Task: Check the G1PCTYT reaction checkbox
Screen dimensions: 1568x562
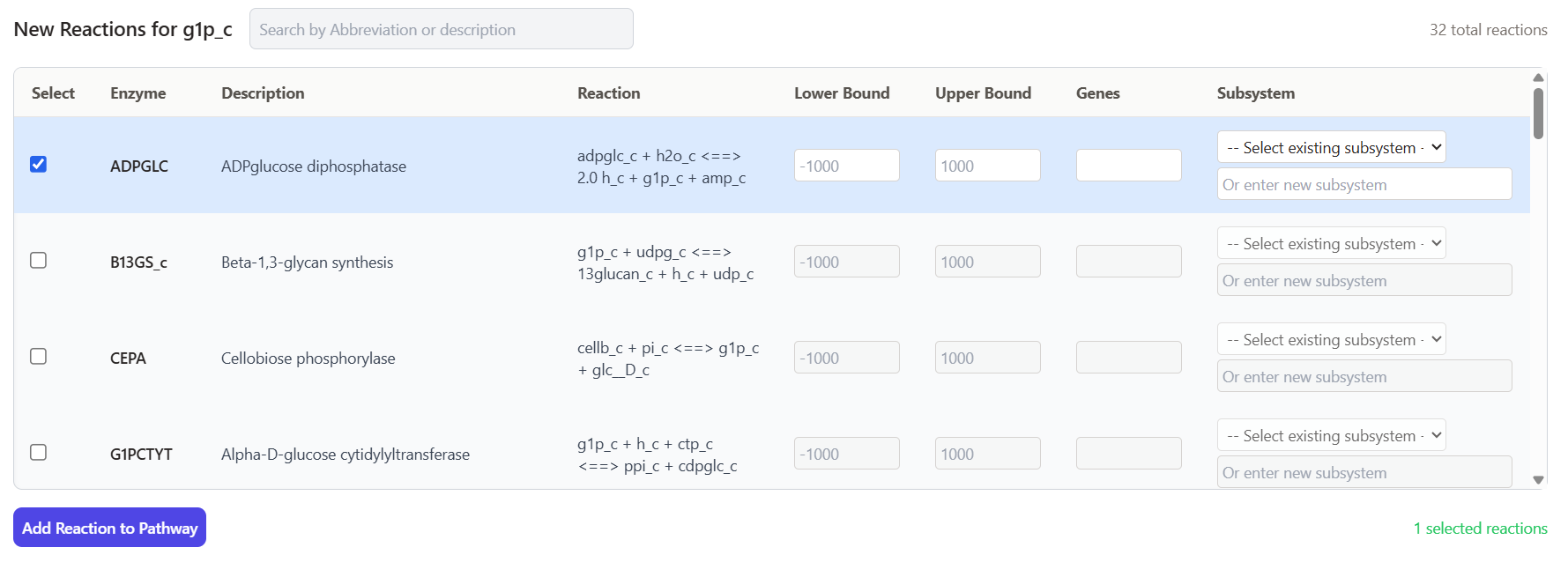Action: click(x=38, y=453)
